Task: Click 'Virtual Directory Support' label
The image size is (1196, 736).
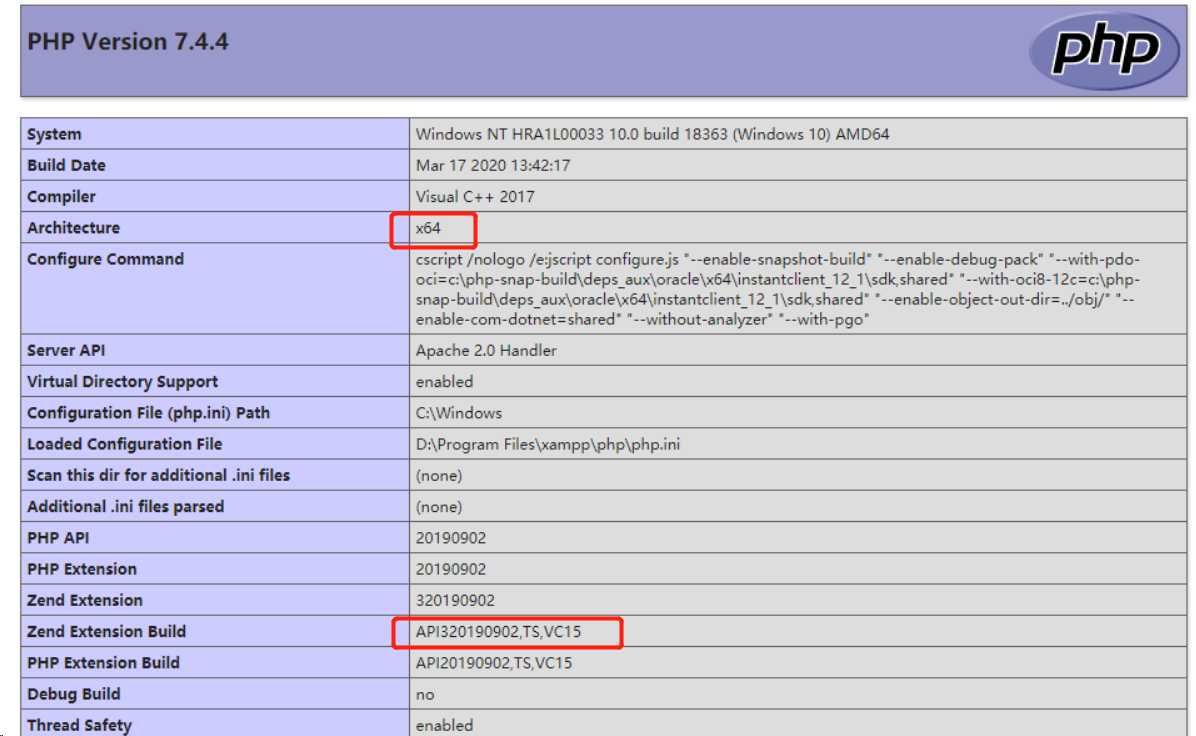Action: point(122,382)
